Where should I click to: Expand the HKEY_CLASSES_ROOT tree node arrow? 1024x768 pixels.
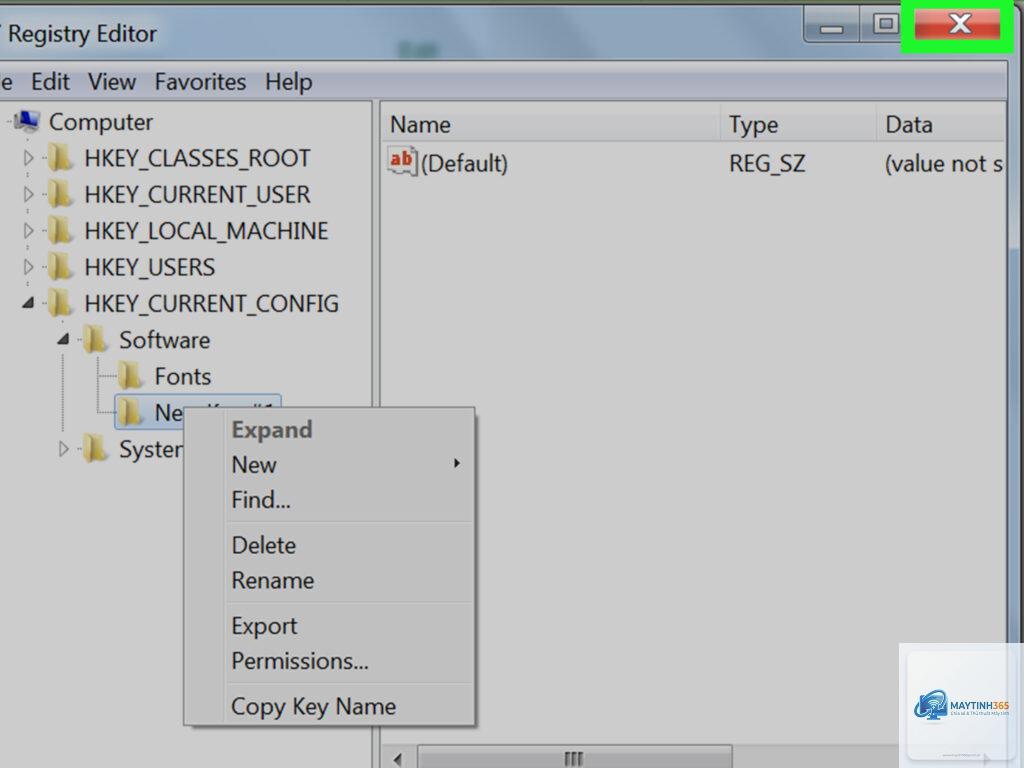point(28,158)
